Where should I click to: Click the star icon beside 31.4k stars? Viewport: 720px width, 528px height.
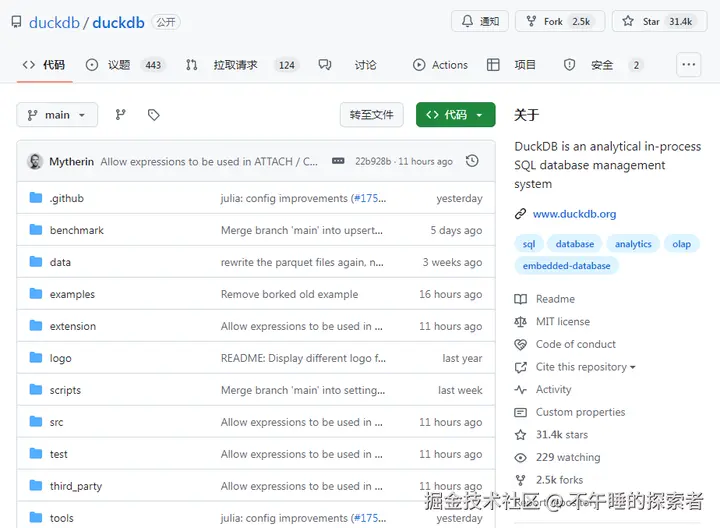(x=520, y=435)
